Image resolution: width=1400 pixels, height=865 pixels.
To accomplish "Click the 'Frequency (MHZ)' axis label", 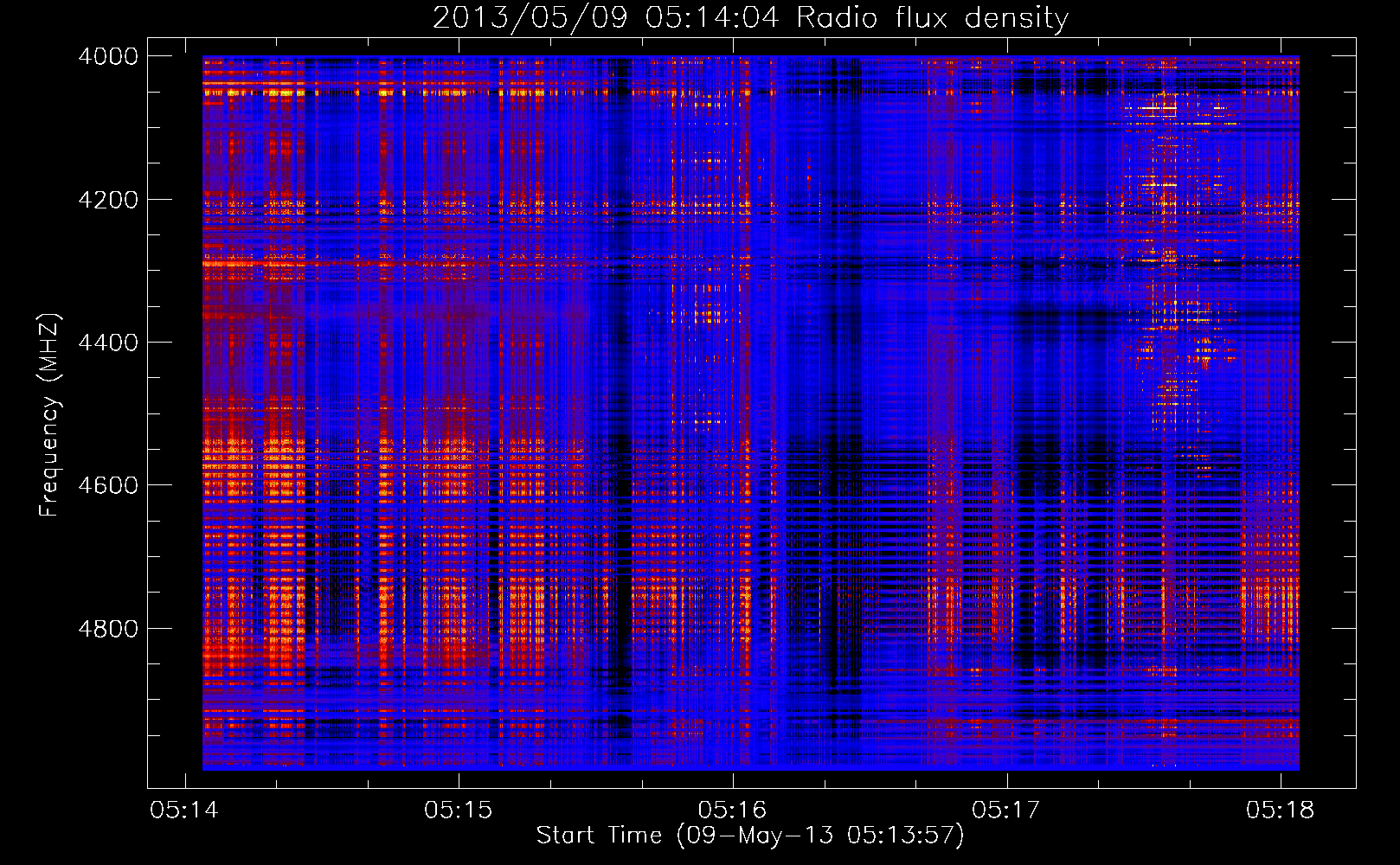I will 49,415.
